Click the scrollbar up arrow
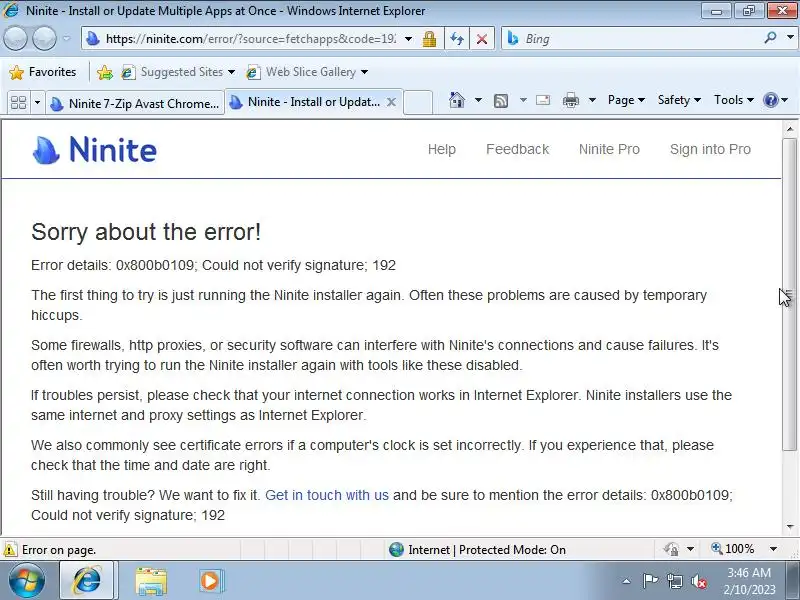800x600 pixels. click(x=790, y=129)
